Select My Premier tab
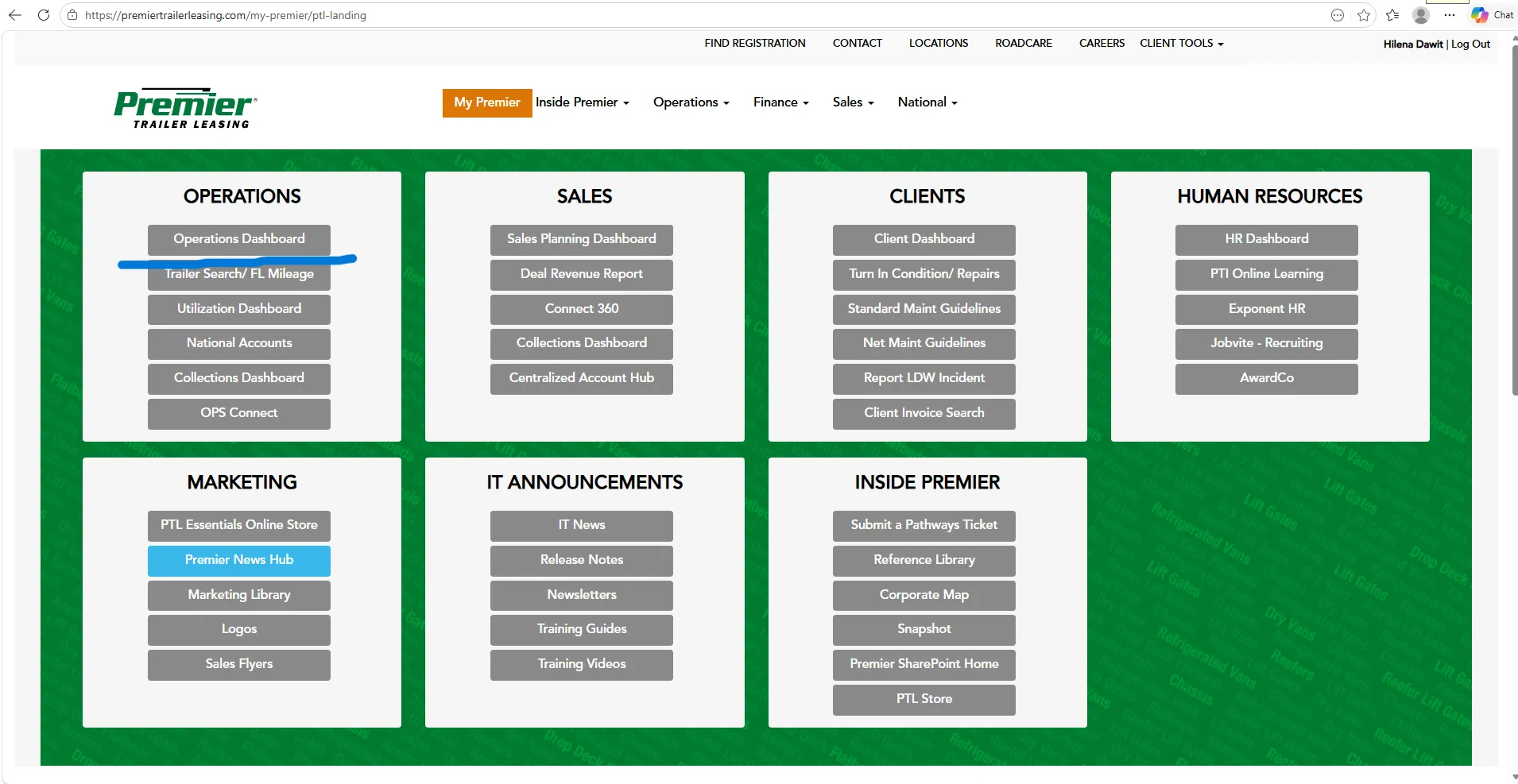This screenshot has height=784, width=1518. pyautogui.click(x=487, y=102)
